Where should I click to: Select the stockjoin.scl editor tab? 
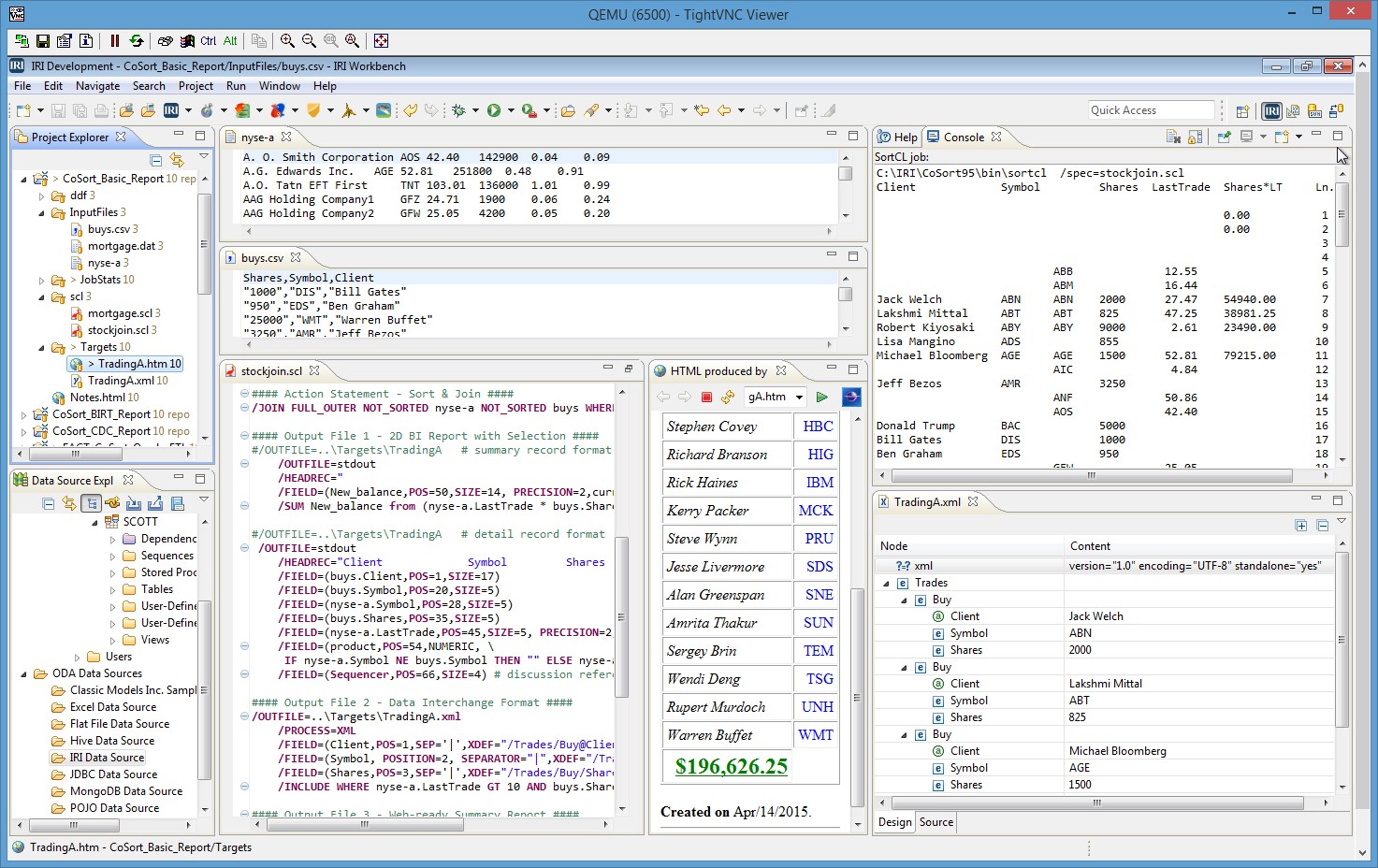point(271,370)
